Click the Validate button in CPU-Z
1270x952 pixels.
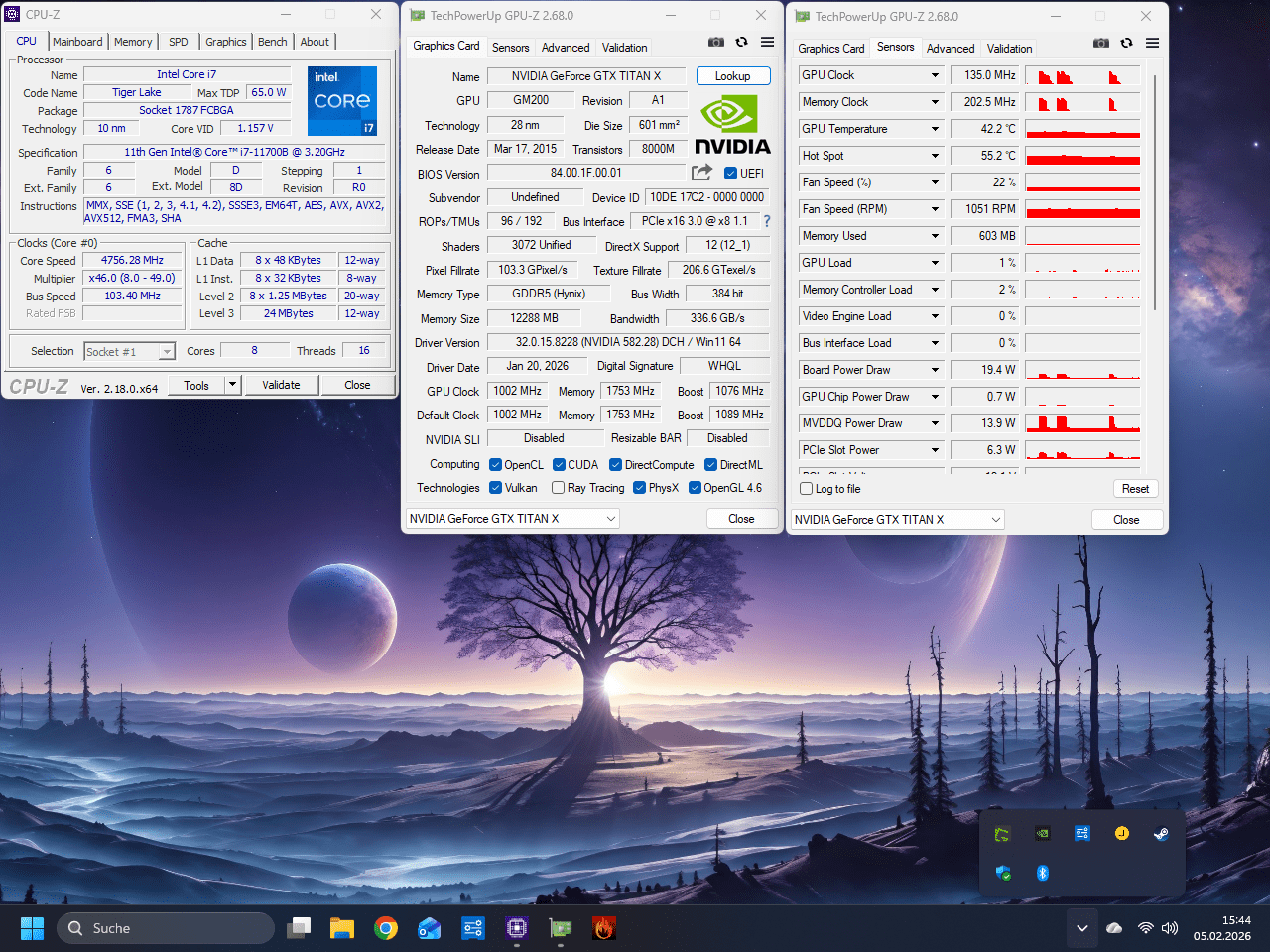pos(281,385)
